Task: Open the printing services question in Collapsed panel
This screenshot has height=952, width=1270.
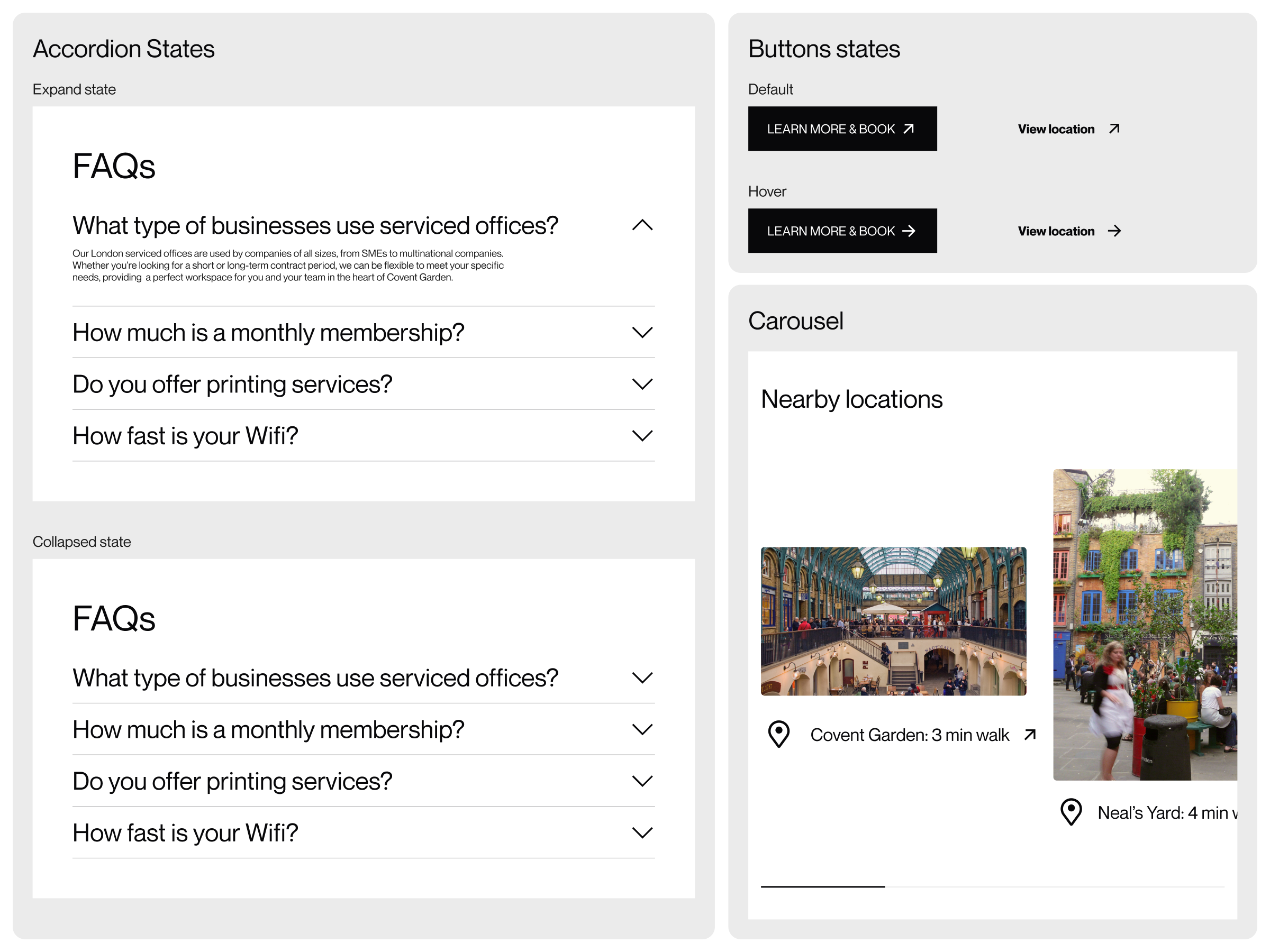Action: tap(642, 781)
